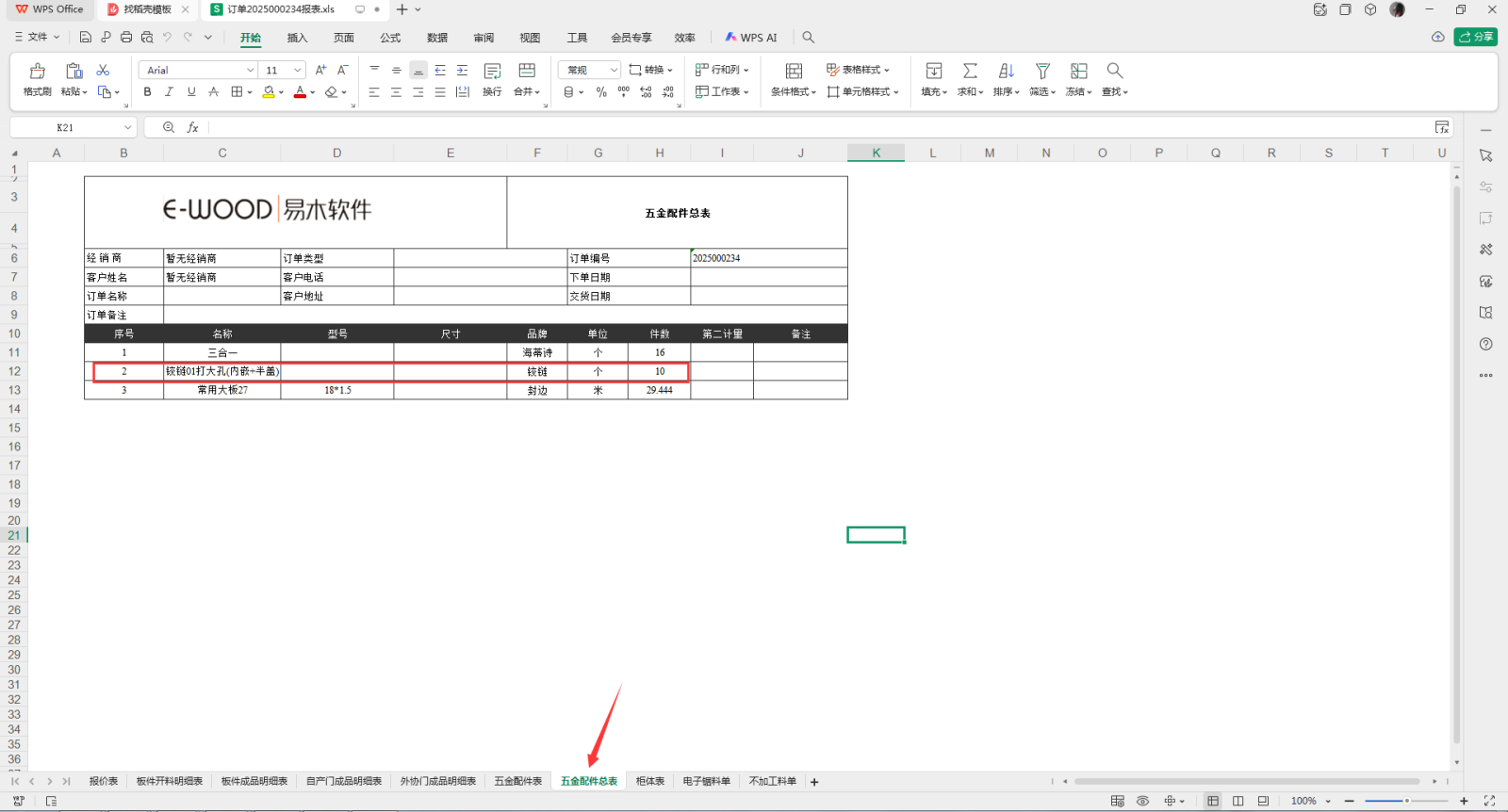Image resolution: width=1508 pixels, height=812 pixels.
Task: Toggle italic formatting
Action: 170,92
